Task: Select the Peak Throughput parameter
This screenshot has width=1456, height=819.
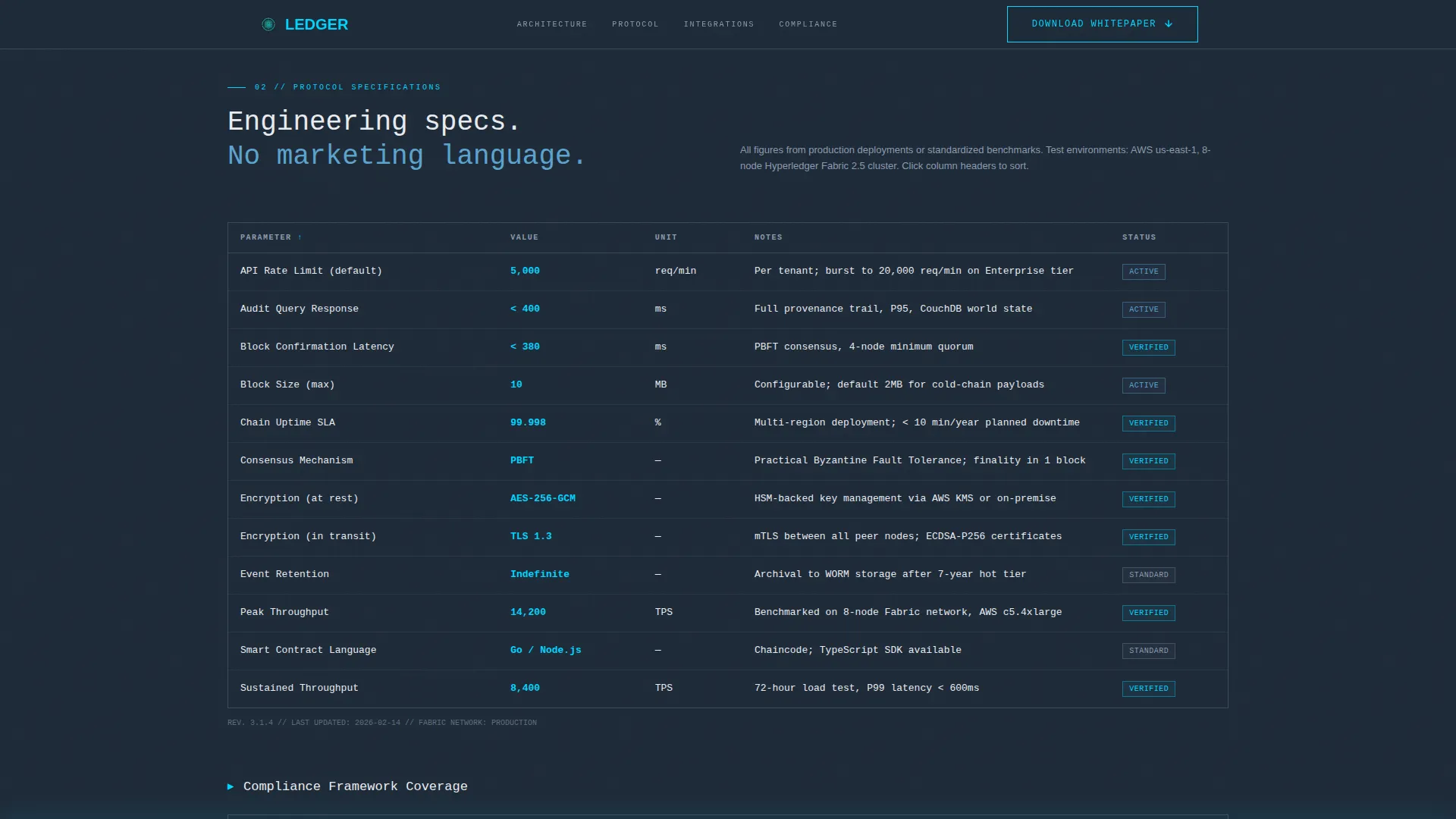Action: [284, 612]
